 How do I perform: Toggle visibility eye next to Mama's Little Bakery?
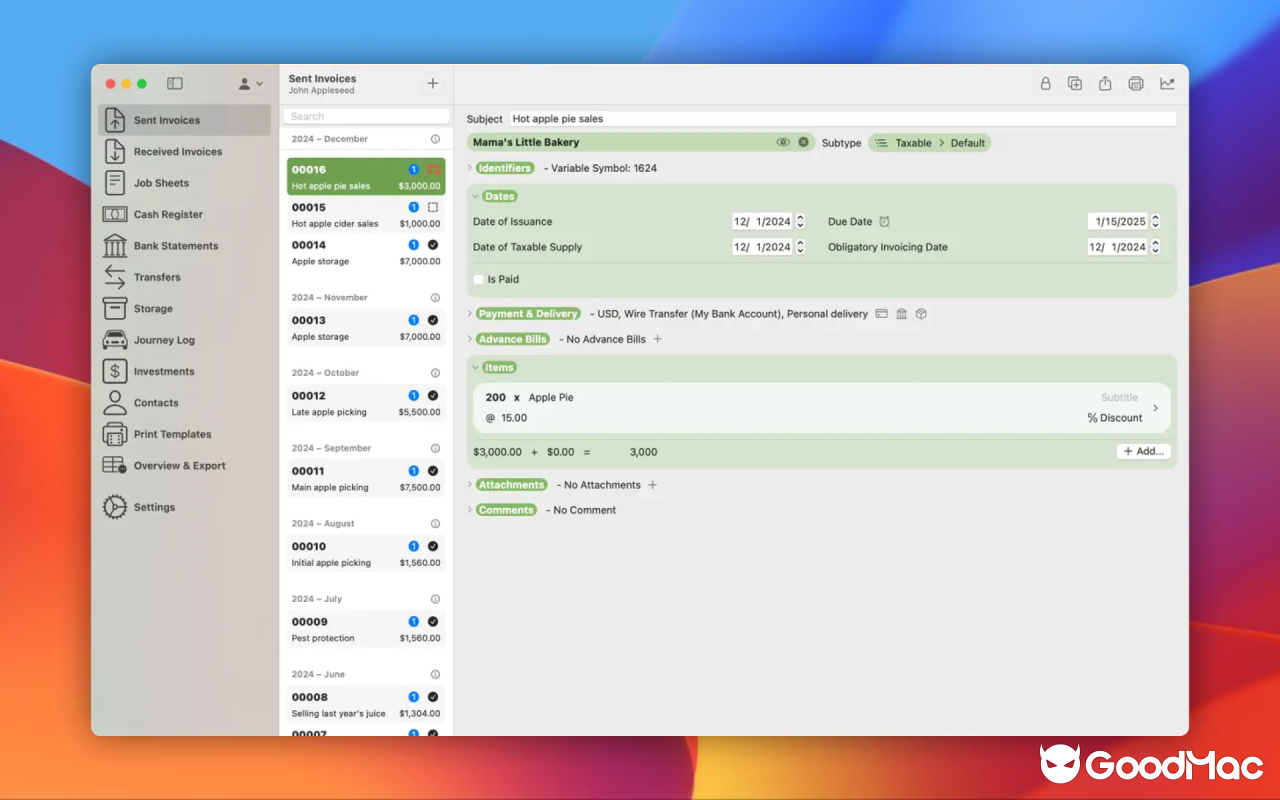pos(785,142)
